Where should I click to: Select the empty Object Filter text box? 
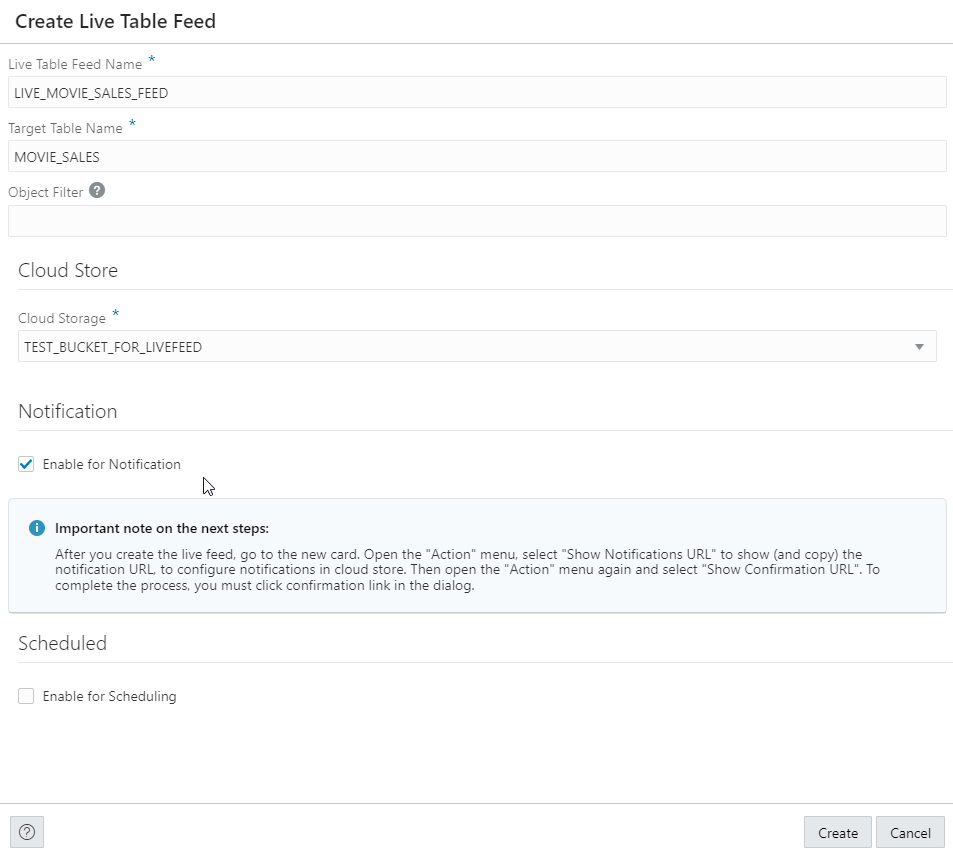click(x=477, y=221)
